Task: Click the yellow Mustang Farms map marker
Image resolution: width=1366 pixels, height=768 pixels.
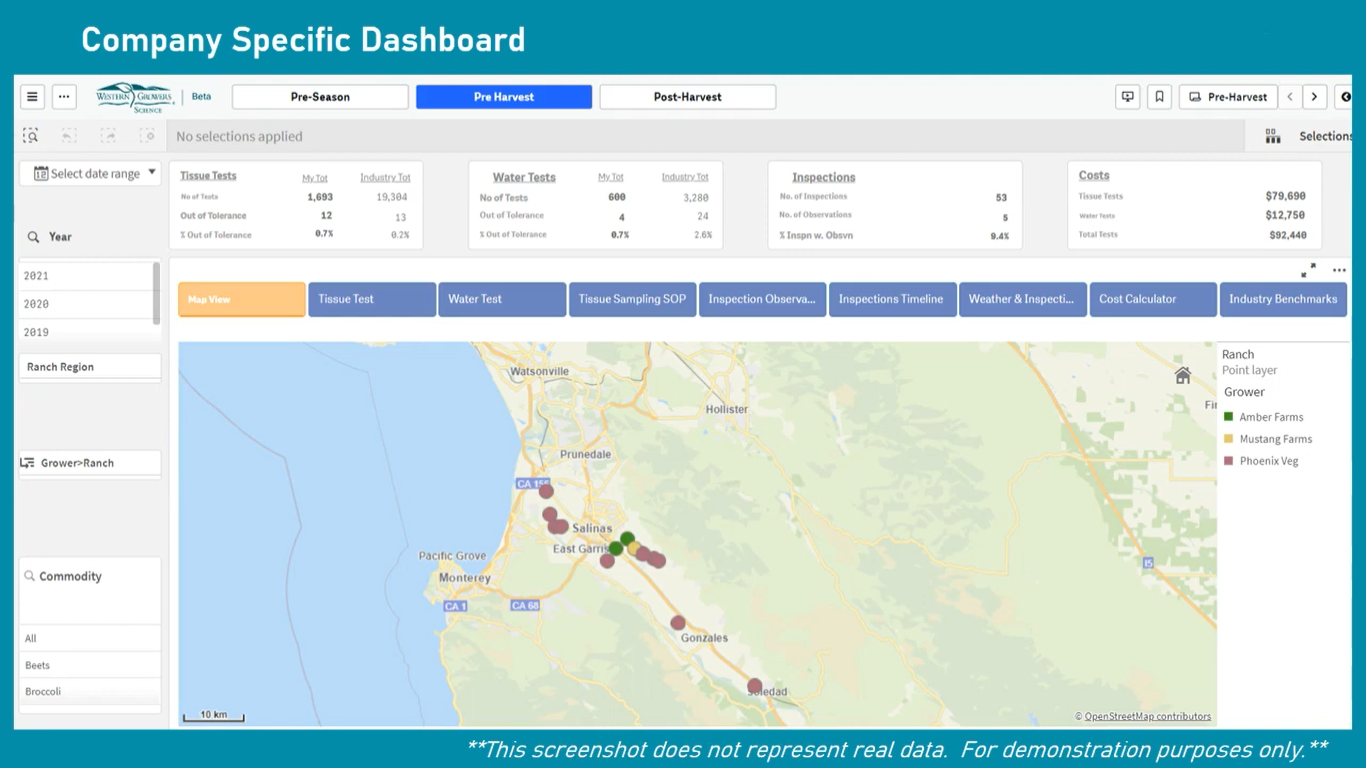Action: 634,548
